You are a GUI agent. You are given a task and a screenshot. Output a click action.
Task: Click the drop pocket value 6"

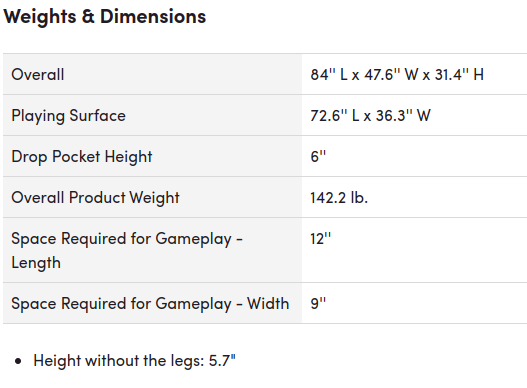[318, 157]
